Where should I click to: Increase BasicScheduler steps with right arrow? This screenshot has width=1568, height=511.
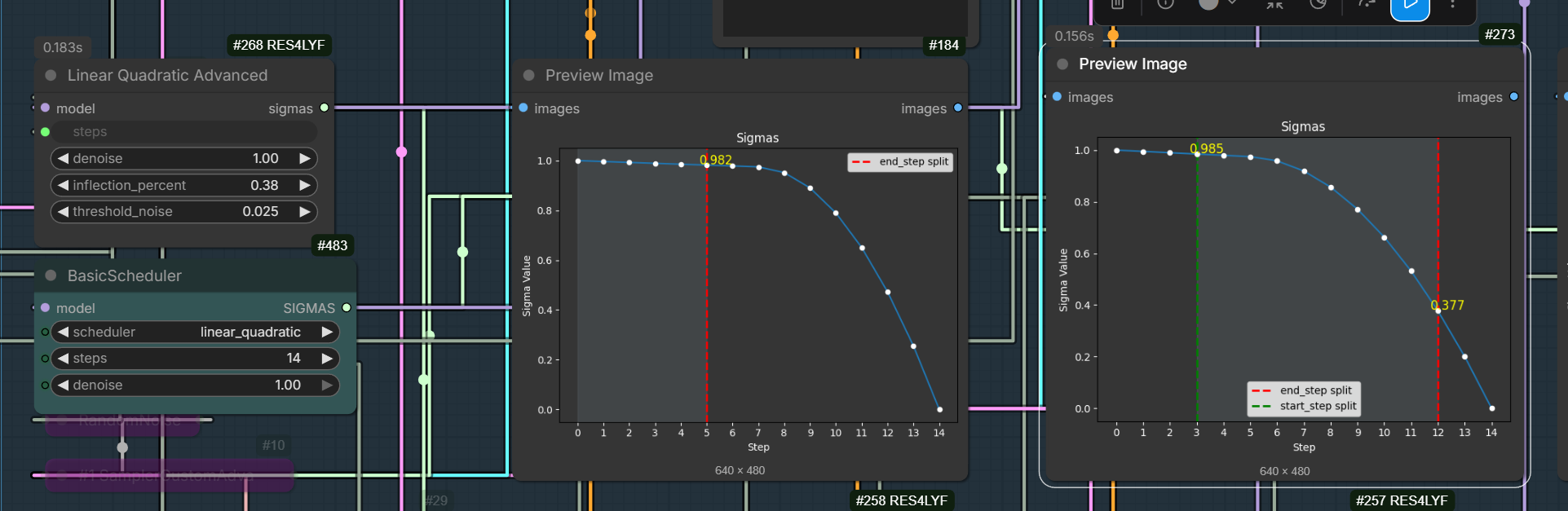click(327, 358)
